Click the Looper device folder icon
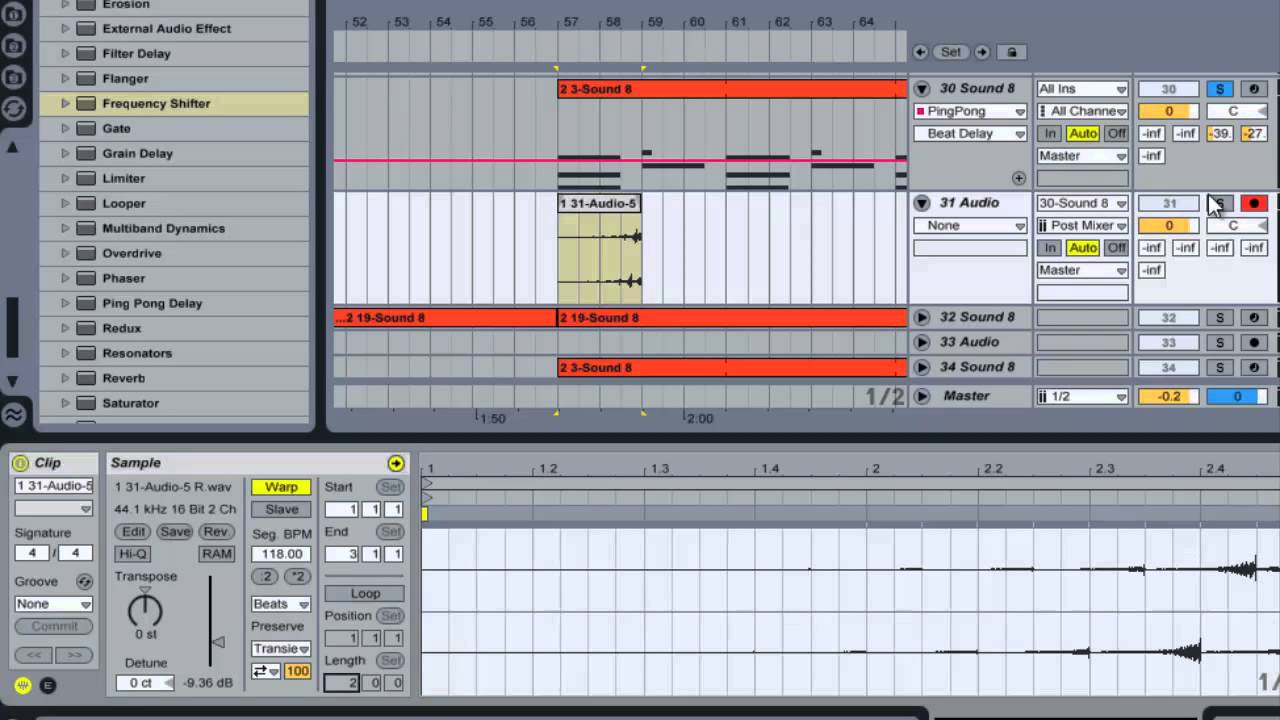Screen dimensions: 1280x720 pyautogui.click(x=86, y=203)
